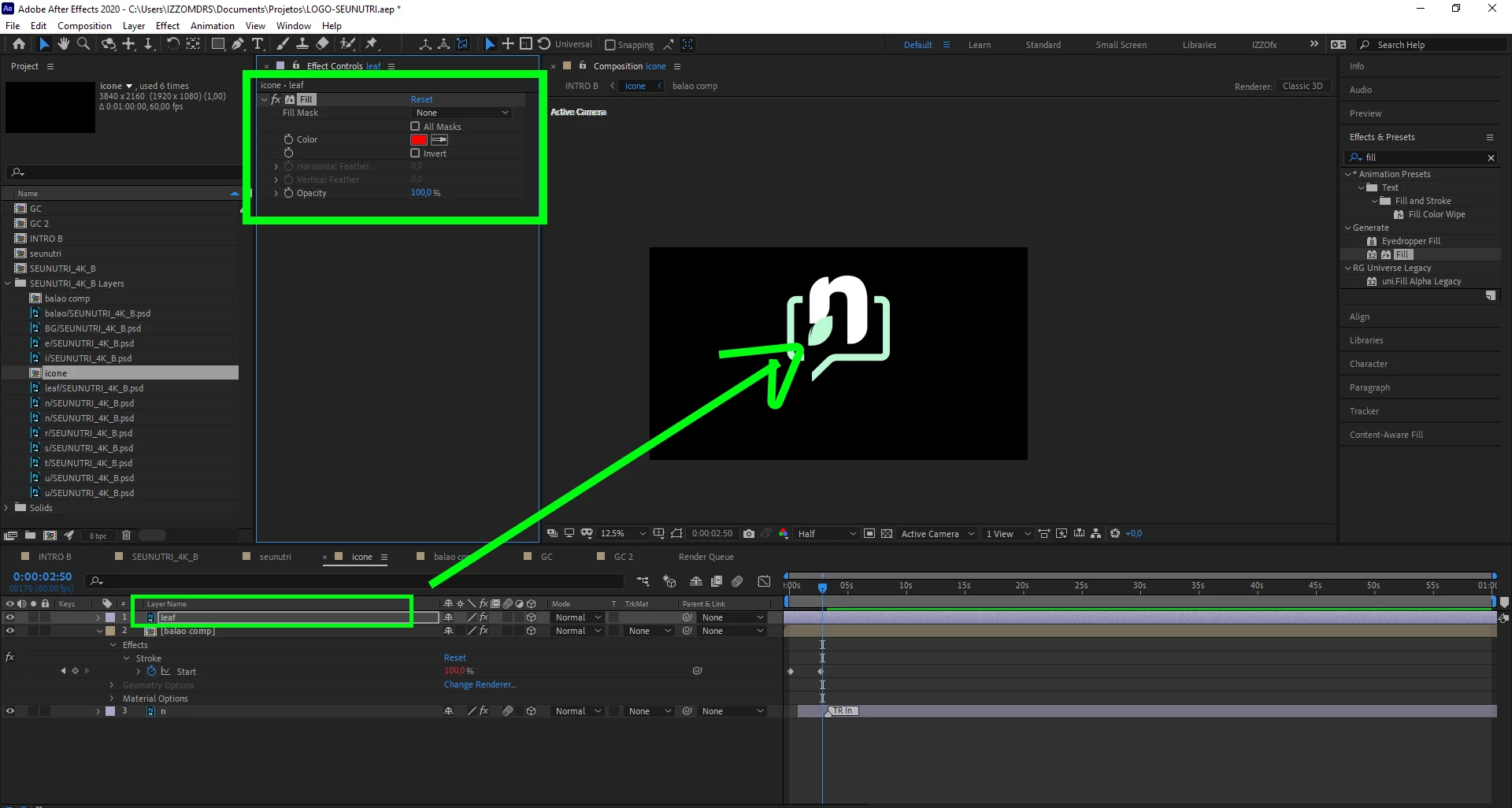Enable motion blur timeline switch
The image size is (1512, 808).
point(737,581)
